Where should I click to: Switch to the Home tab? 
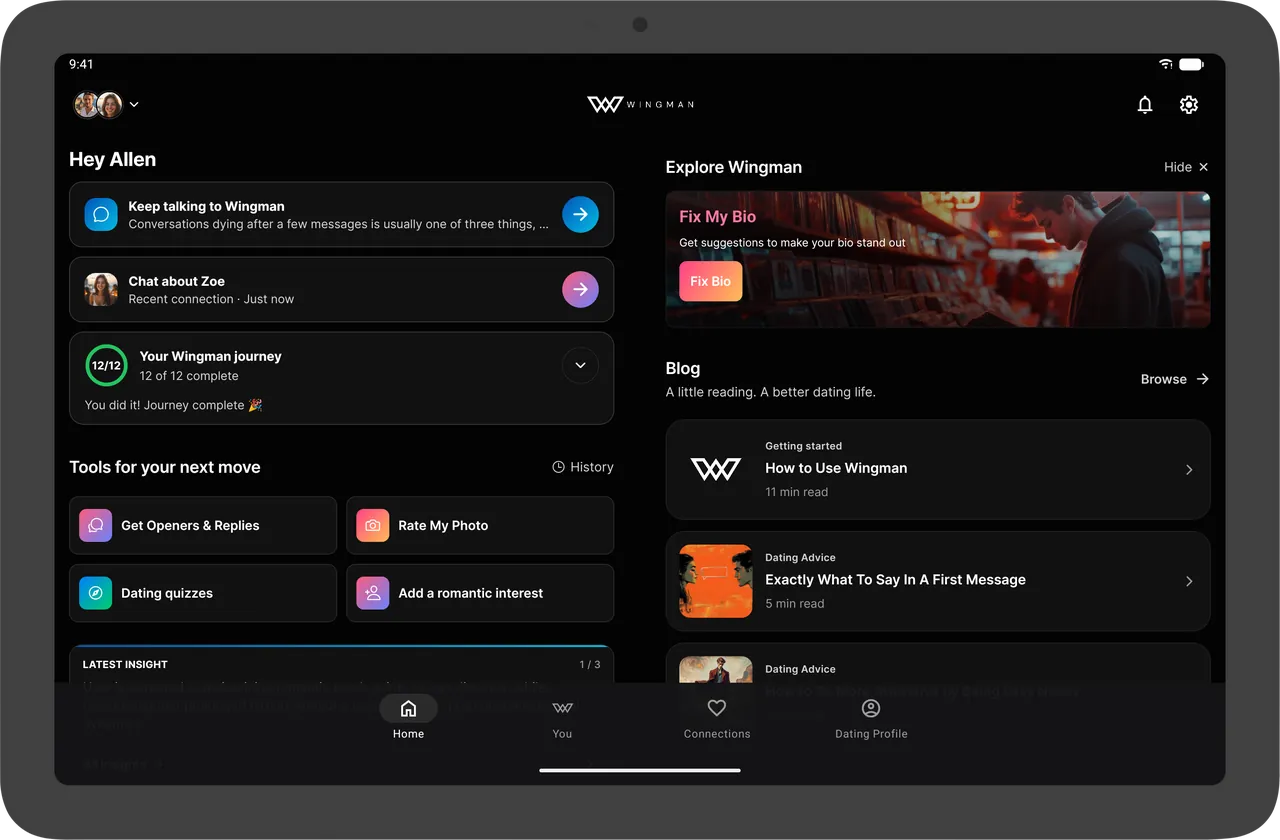(408, 718)
